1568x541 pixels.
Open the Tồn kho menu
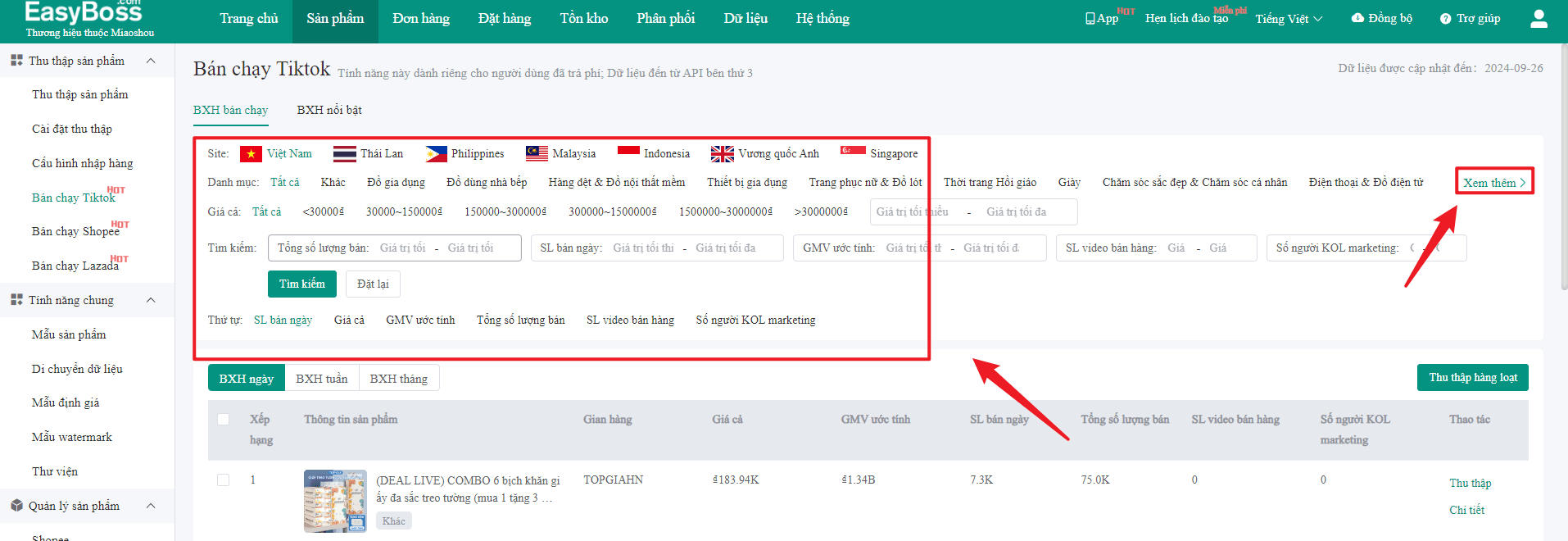point(584,19)
